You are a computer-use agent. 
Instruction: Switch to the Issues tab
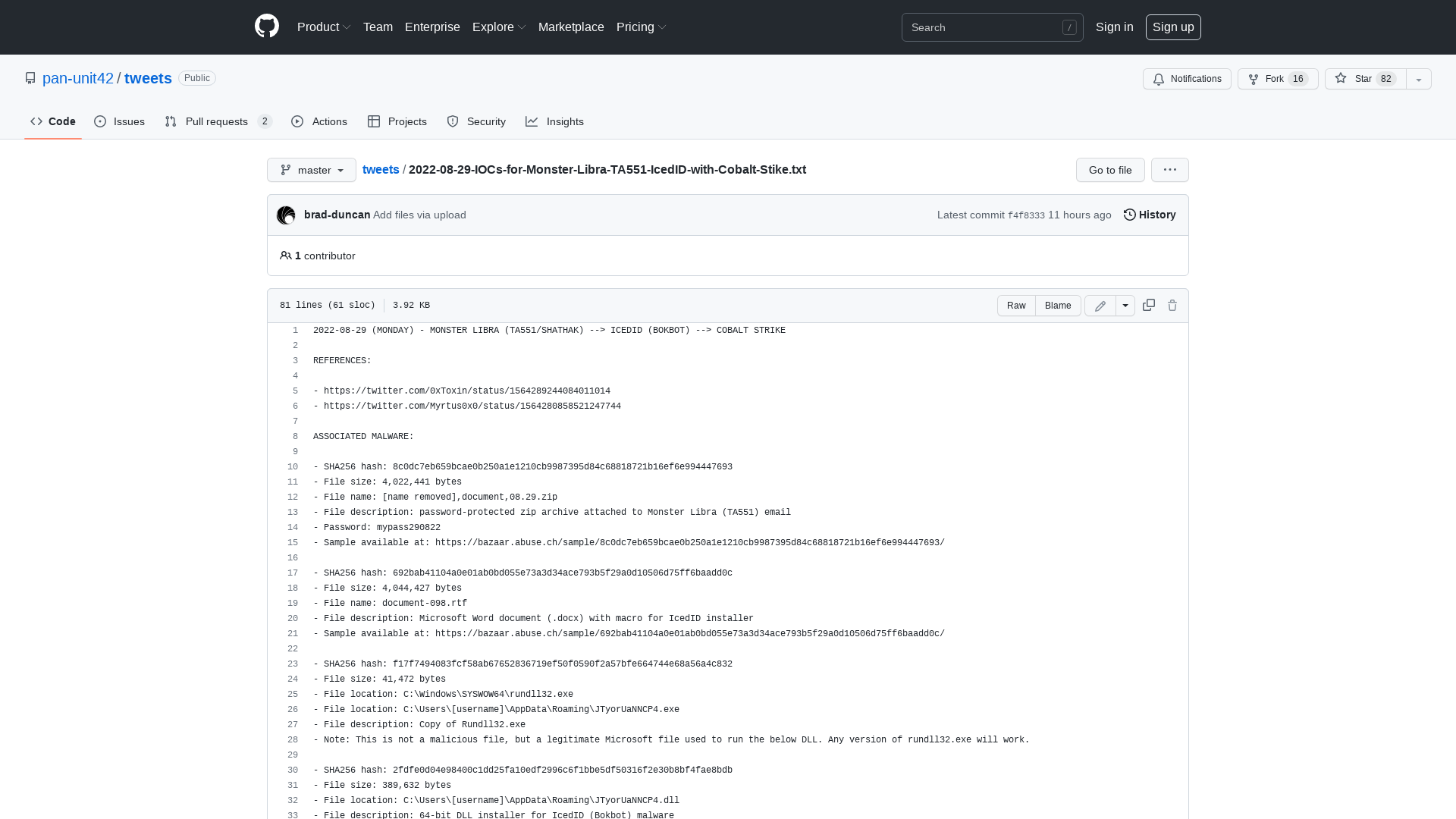coord(119,121)
